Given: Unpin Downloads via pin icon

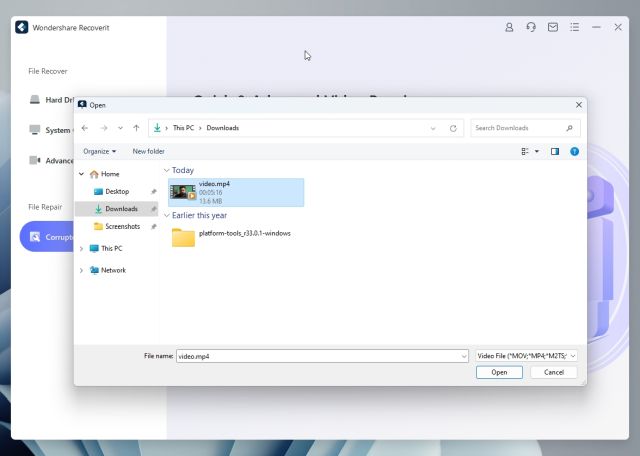Looking at the screenshot, I should coord(153,209).
